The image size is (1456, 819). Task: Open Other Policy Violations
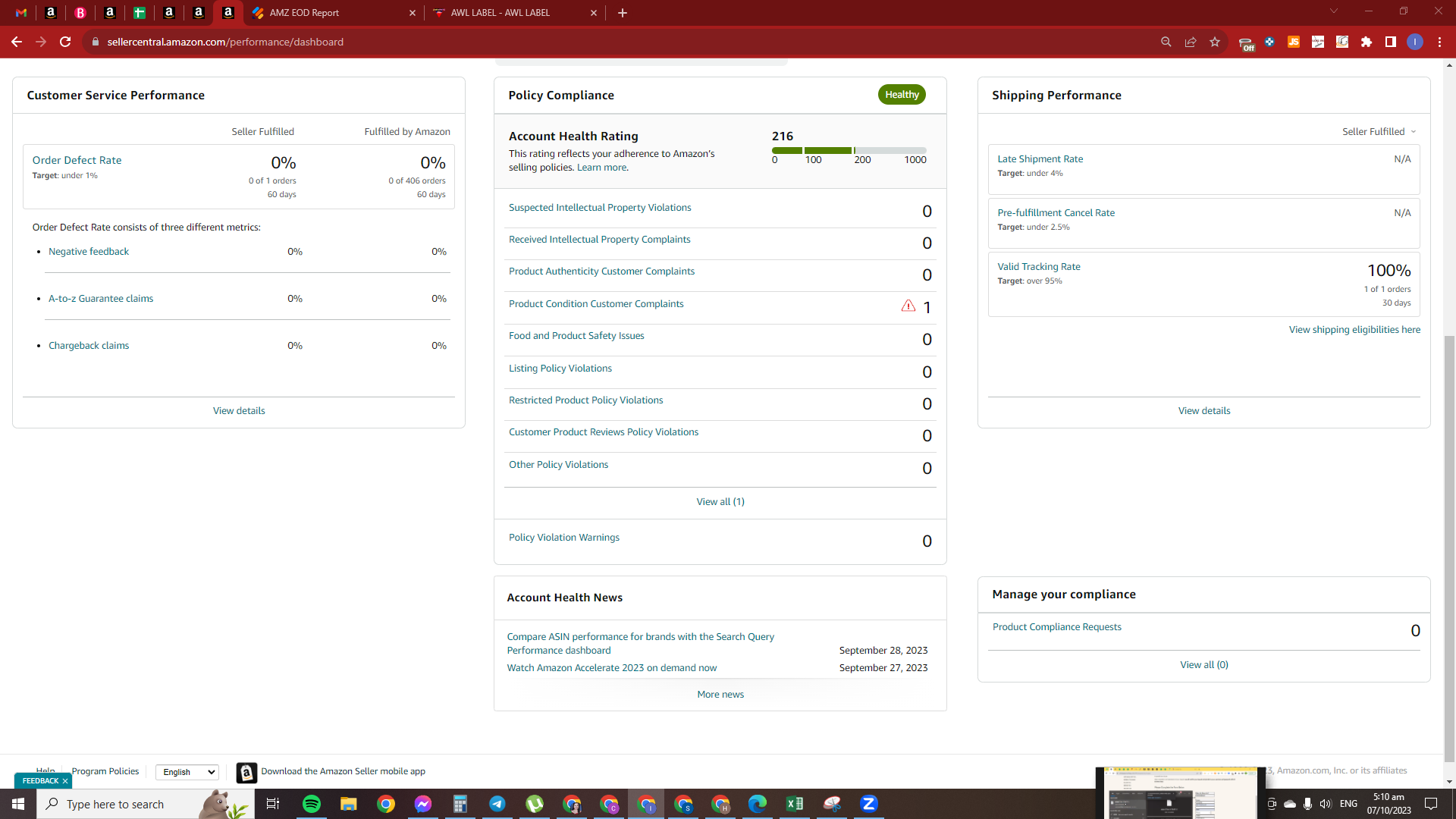pyautogui.click(x=558, y=465)
